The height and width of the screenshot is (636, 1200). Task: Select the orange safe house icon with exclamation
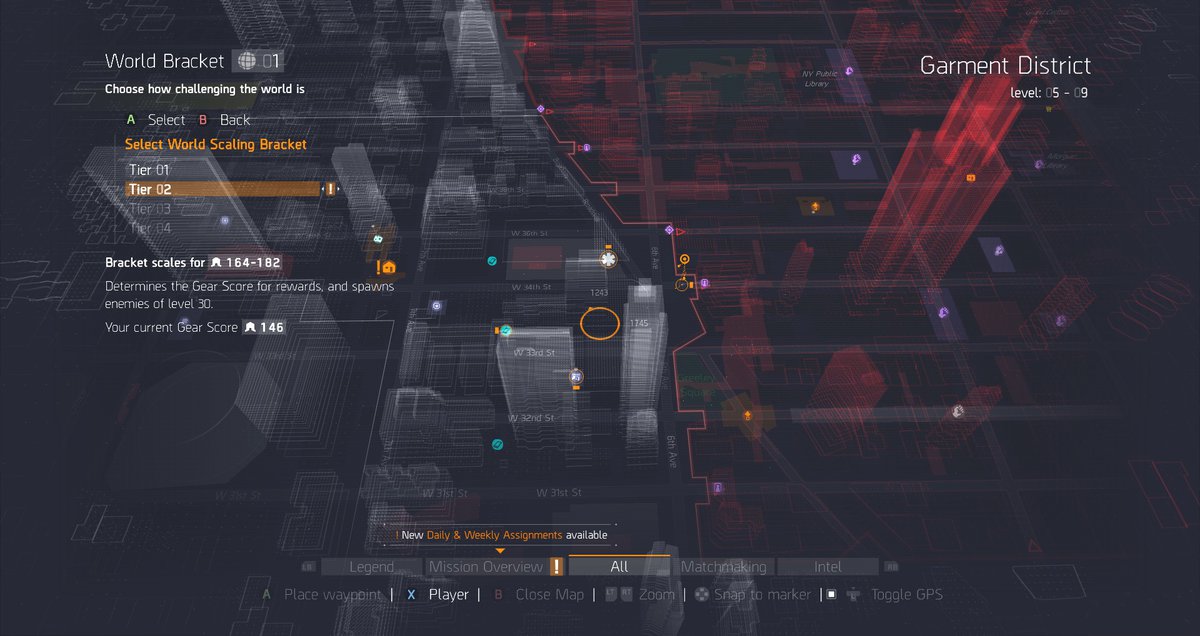pos(388,267)
